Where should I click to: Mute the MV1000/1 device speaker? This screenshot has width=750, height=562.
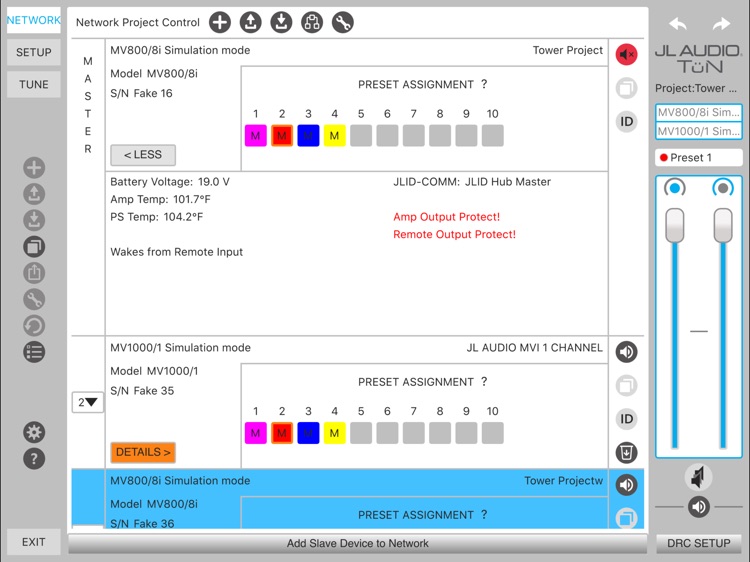(626, 352)
